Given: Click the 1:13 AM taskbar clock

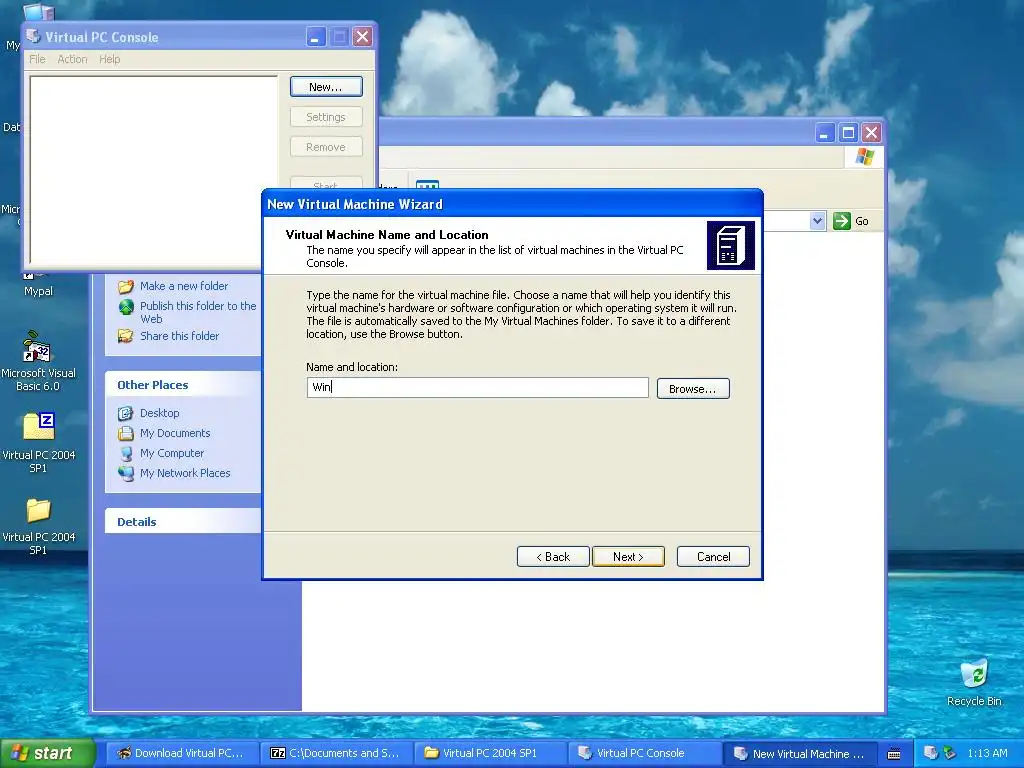Looking at the screenshot, I should tap(987, 753).
